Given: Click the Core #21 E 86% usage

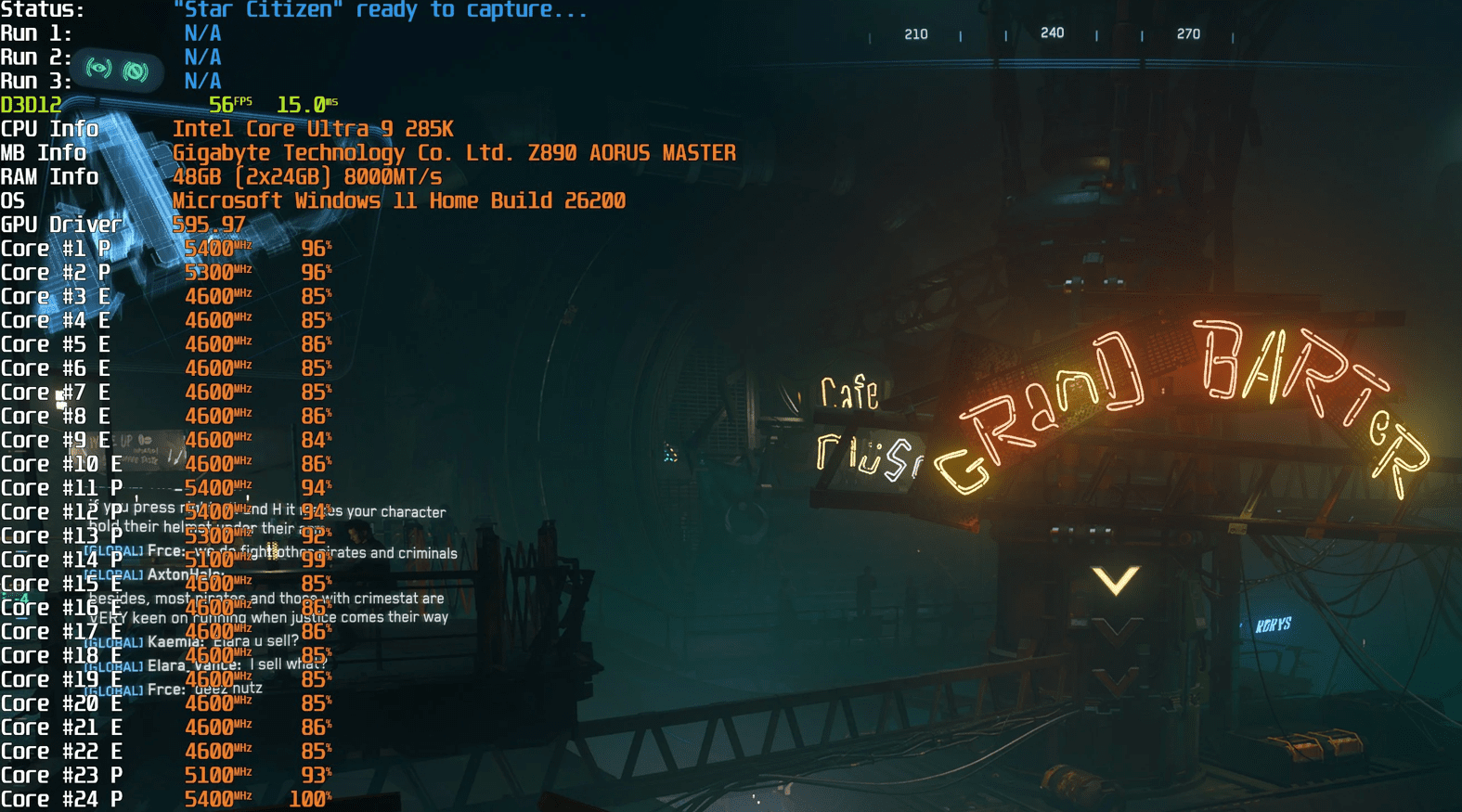Looking at the screenshot, I should [x=317, y=728].
